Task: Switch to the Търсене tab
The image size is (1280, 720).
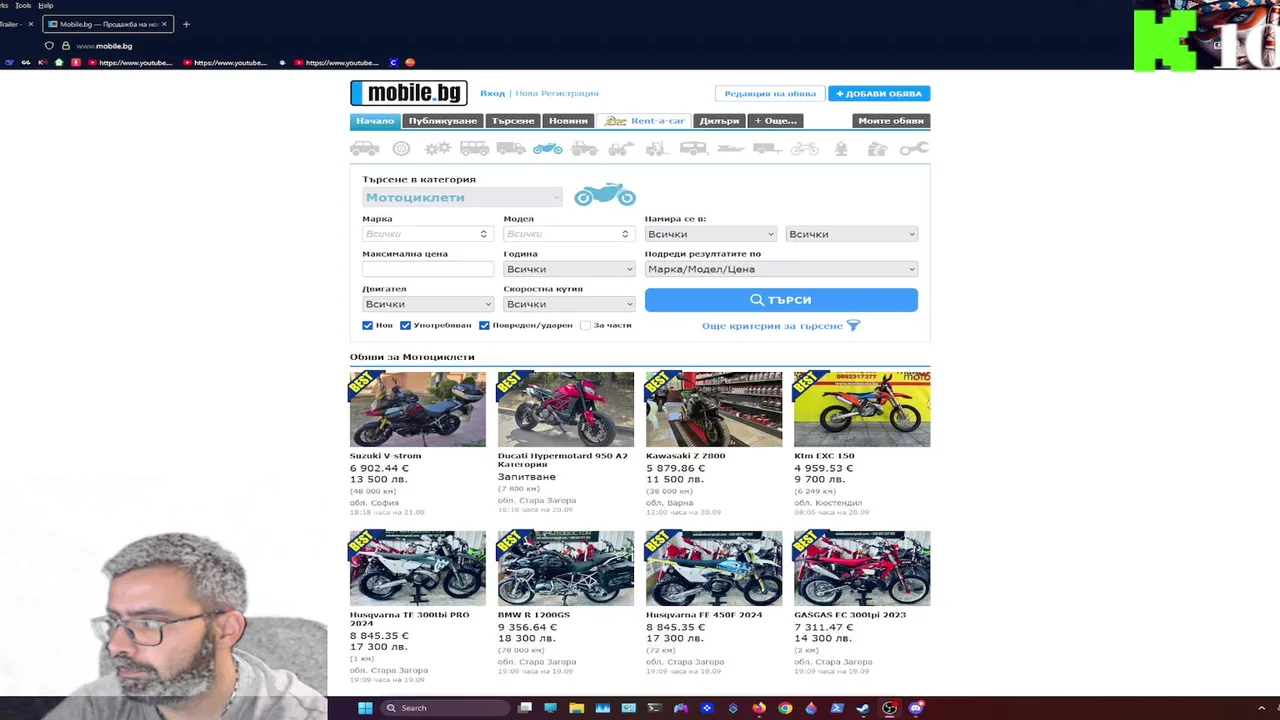Action: [x=513, y=121]
